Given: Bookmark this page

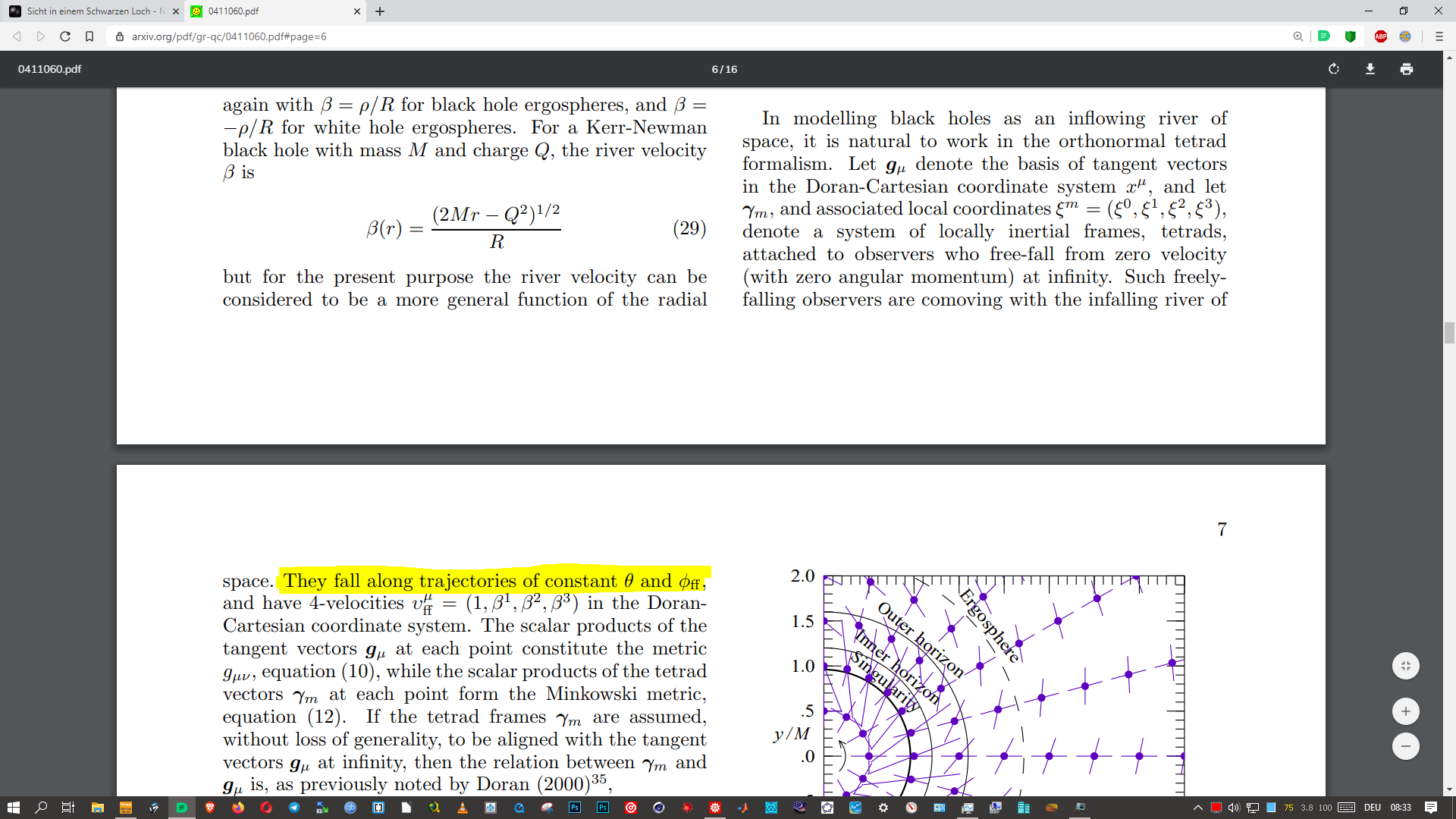Looking at the screenshot, I should point(89,36).
